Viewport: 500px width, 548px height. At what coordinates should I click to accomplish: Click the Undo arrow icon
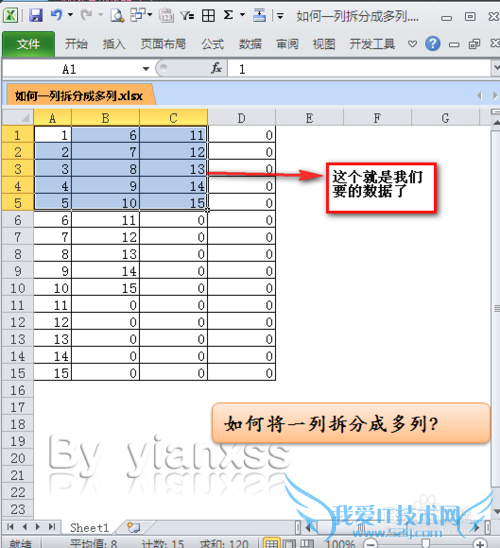click(57, 15)
